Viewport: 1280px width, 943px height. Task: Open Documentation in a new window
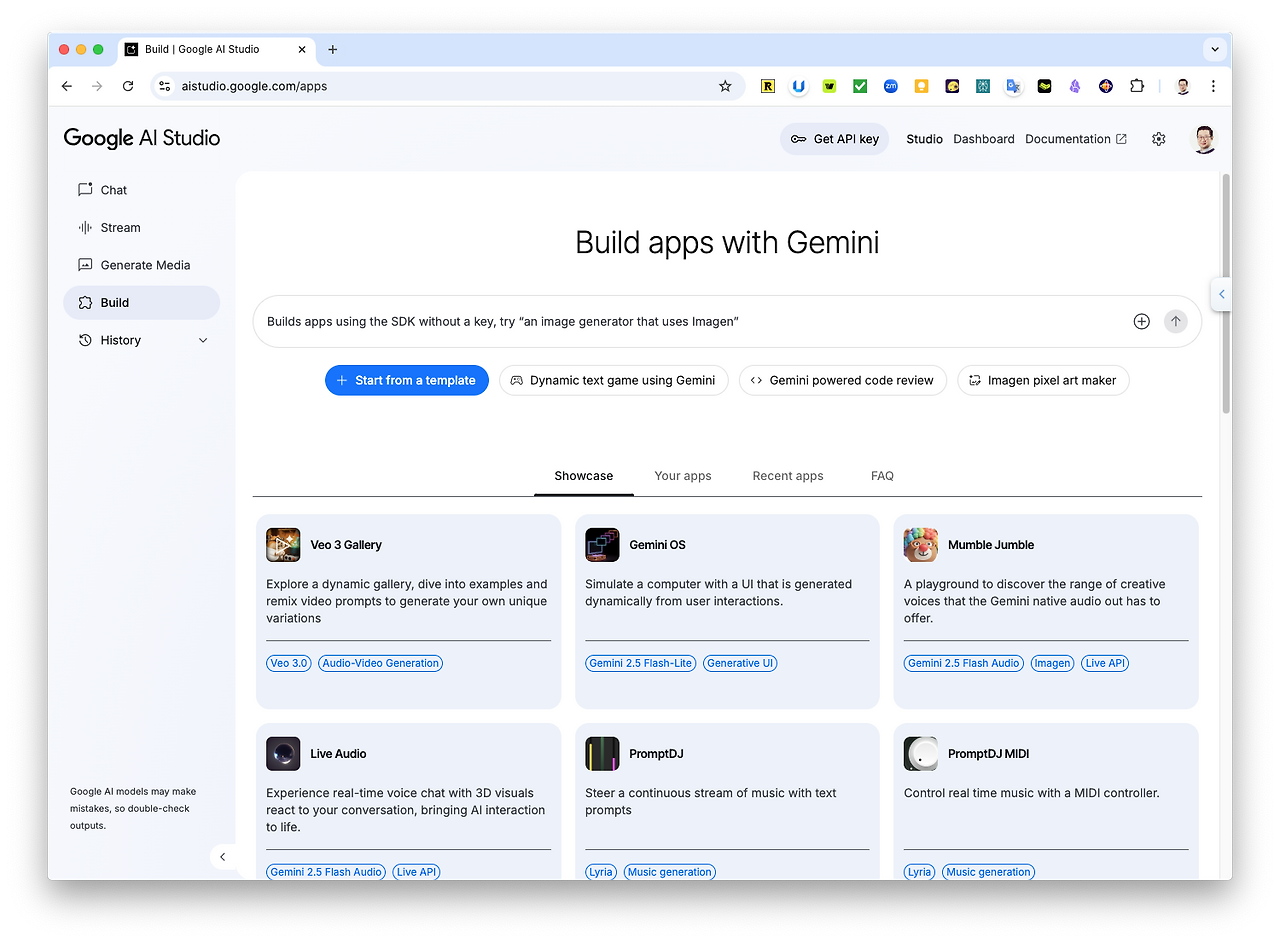[x=1076, y=139]
